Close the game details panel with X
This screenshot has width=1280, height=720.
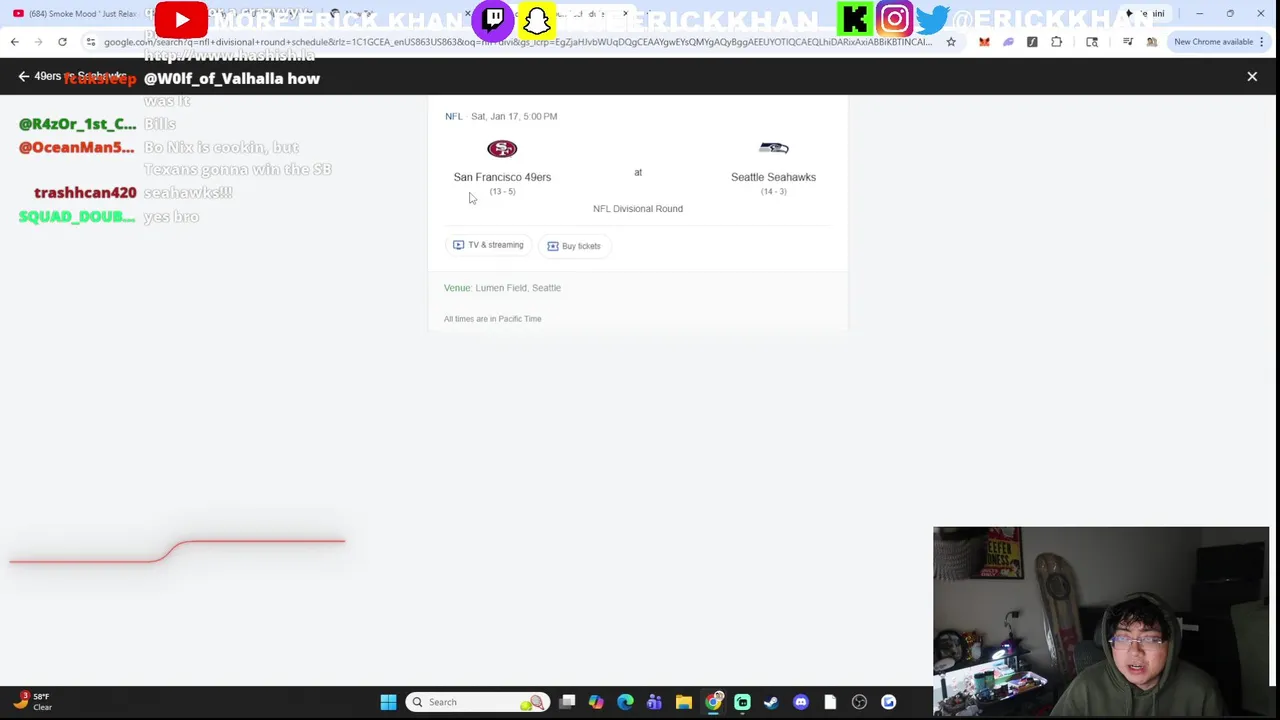[x=1252, y=76]
